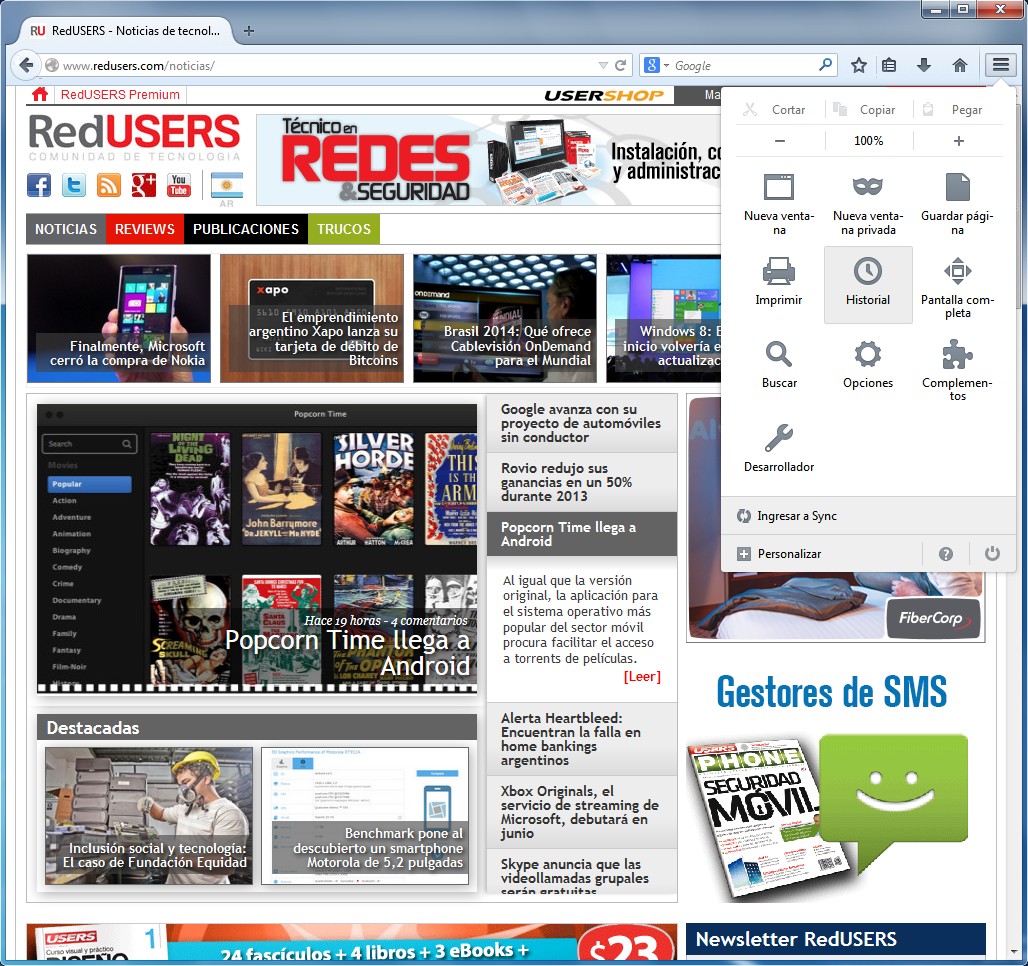Open the downloads arrow icon
1028x966 pixels.
point(924,65)
